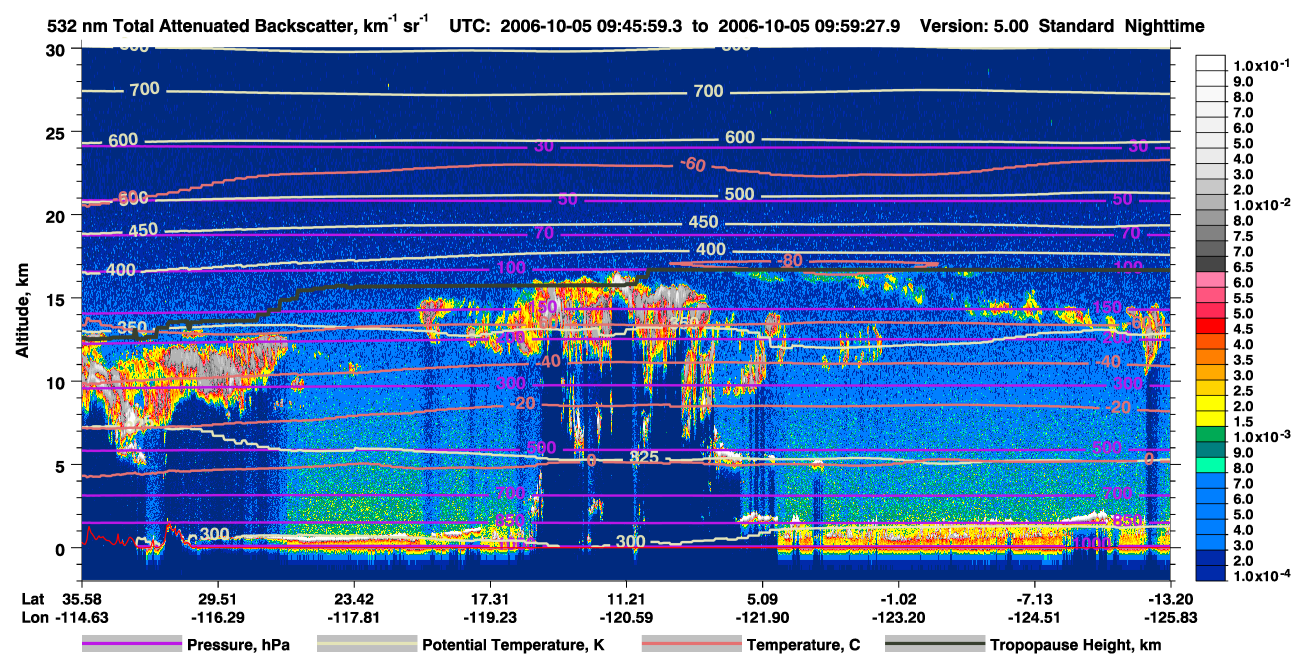Image resolution: width=1300 pixels, height=667 pixels.
Task: Click the altitude axis tick '15'
Action: coord(56,298)
